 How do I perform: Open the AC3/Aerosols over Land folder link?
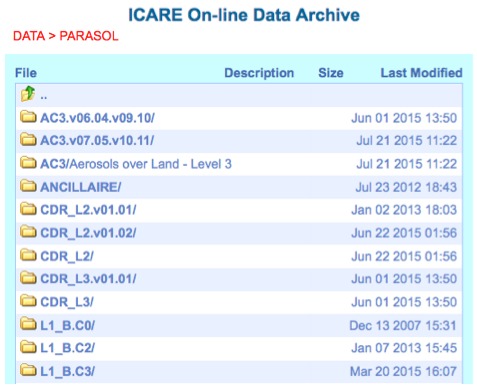(136, 164)
